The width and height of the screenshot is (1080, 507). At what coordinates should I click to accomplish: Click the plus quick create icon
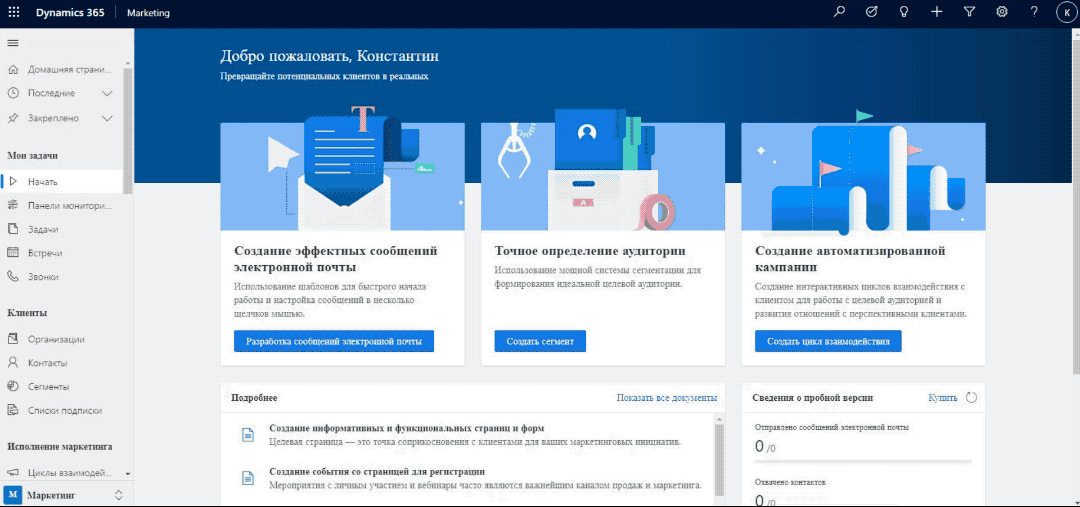[936, 12]
